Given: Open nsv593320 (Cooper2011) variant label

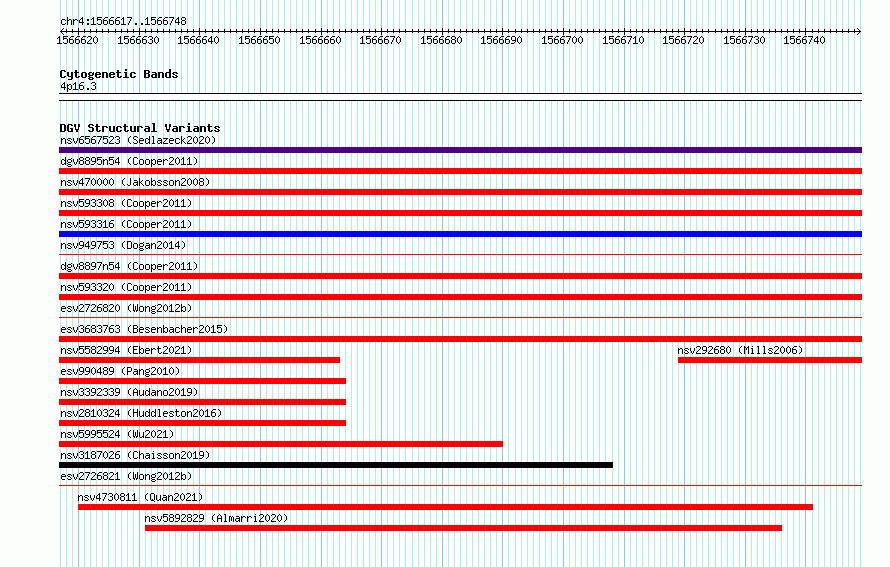Looking at the screenshot, I should coord(126,287).
